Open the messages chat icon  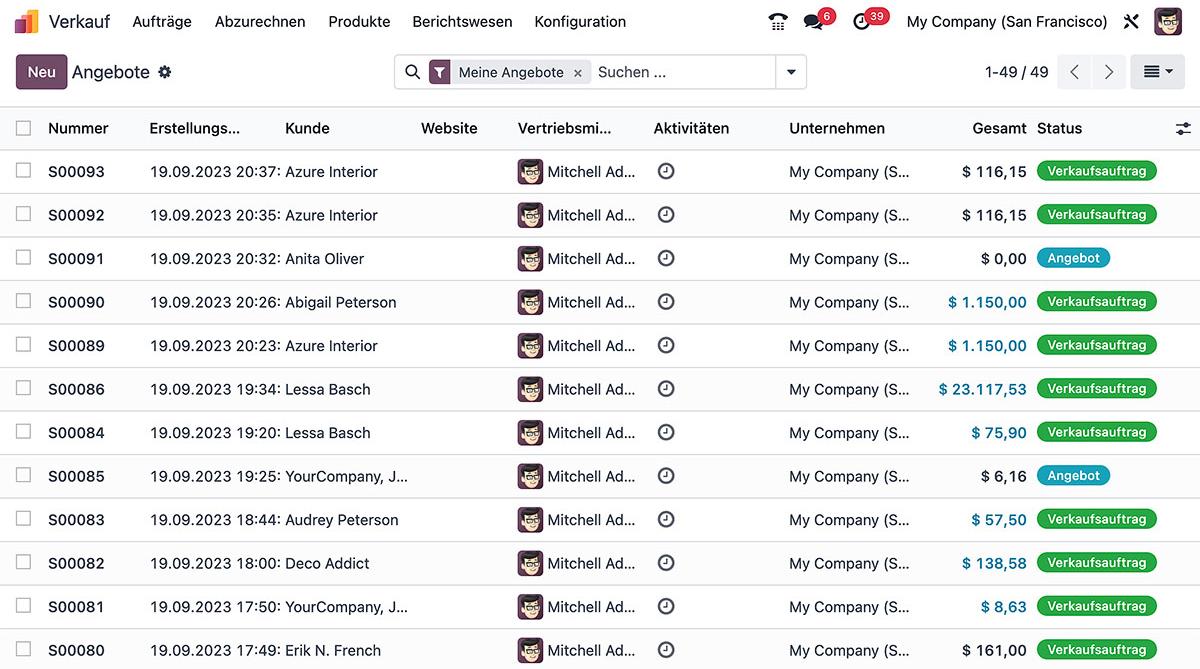click(x=813, y=22)
